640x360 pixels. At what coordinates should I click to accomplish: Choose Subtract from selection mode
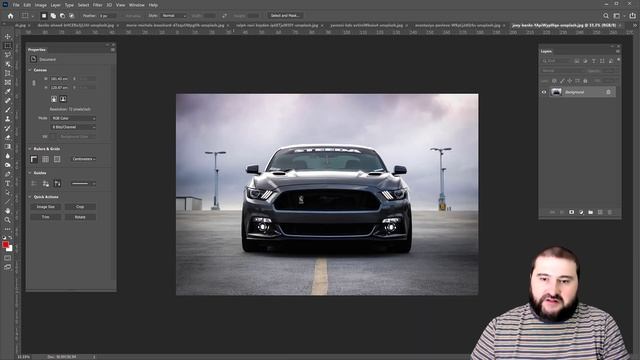[62, 16]
